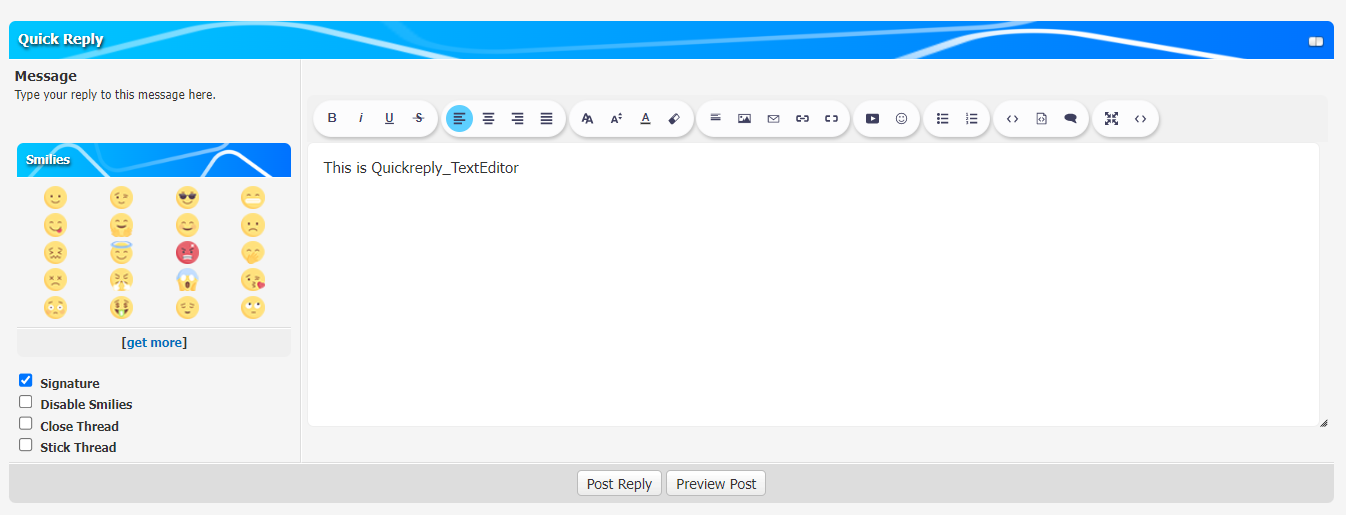1346x515 pixels.
Task: Open the emoticon picker in toolbar
Action: [901, 118]
